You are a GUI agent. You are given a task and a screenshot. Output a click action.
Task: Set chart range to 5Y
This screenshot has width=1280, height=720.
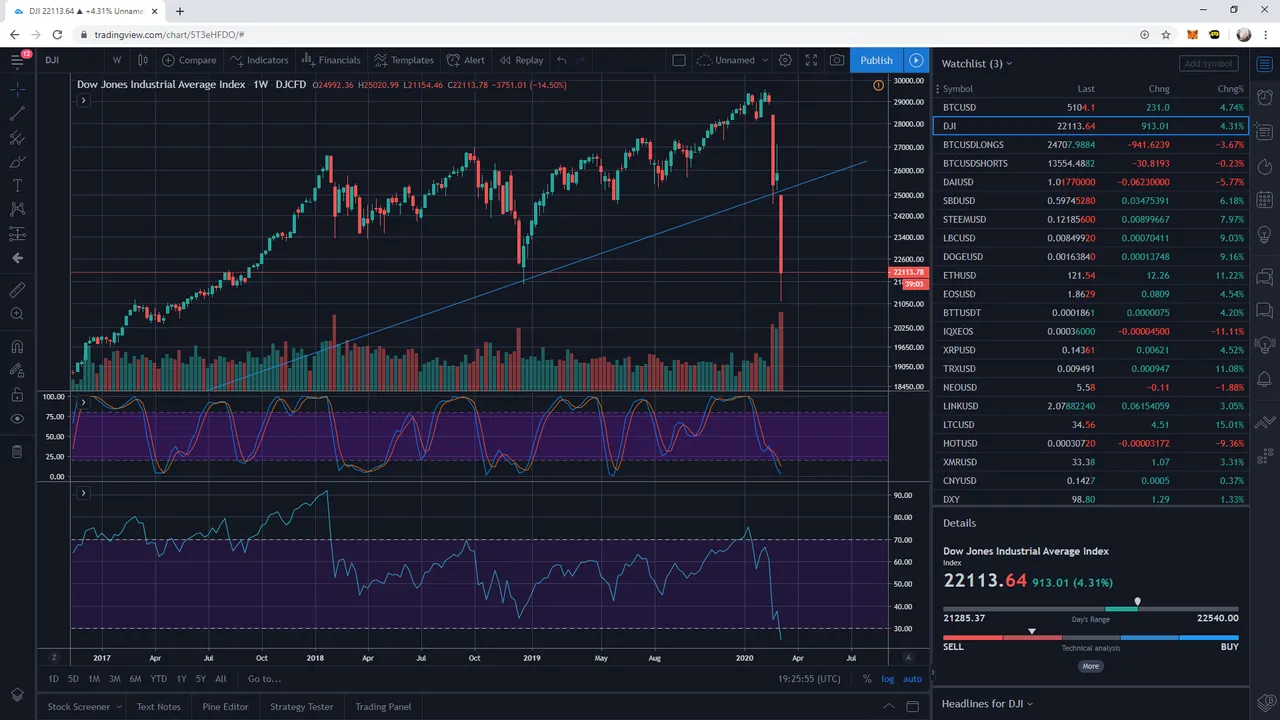coord(201,679)
